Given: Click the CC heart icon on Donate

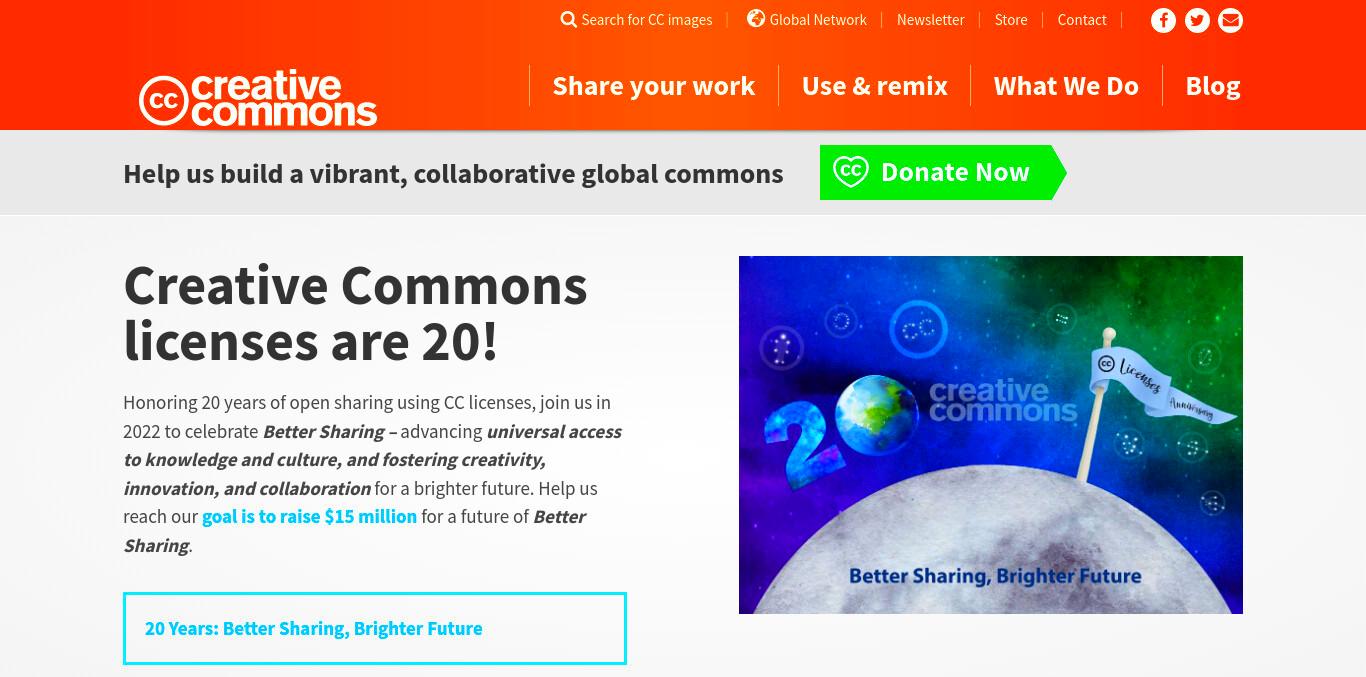Looking at the screenshot, I should [851, 172].
